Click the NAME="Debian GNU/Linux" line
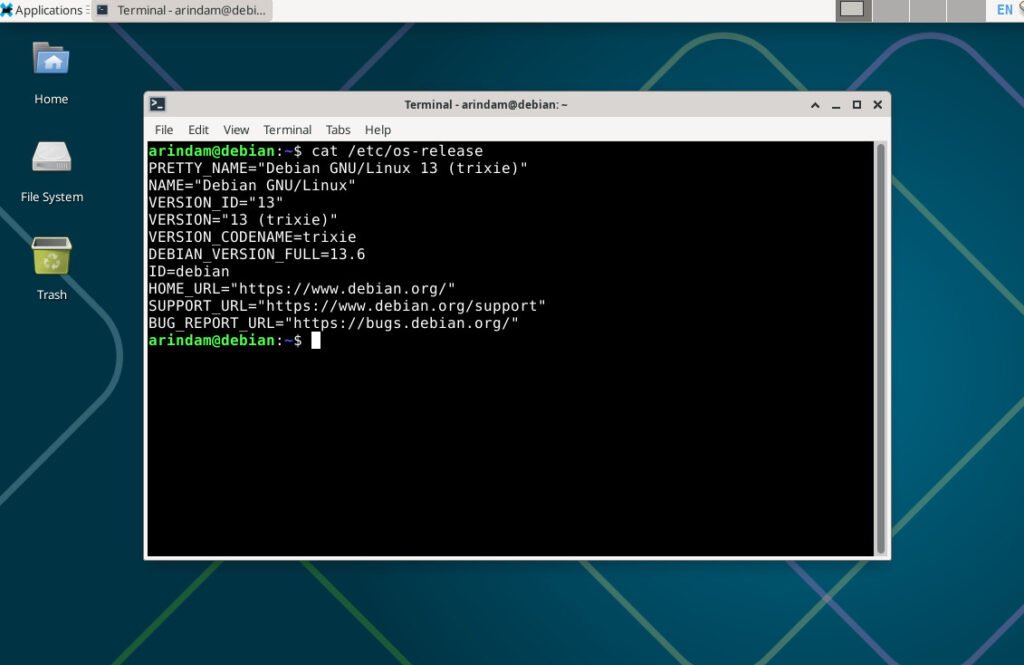Image resolution: width=1024 pixels, height=665 pixels. point(251,186)
